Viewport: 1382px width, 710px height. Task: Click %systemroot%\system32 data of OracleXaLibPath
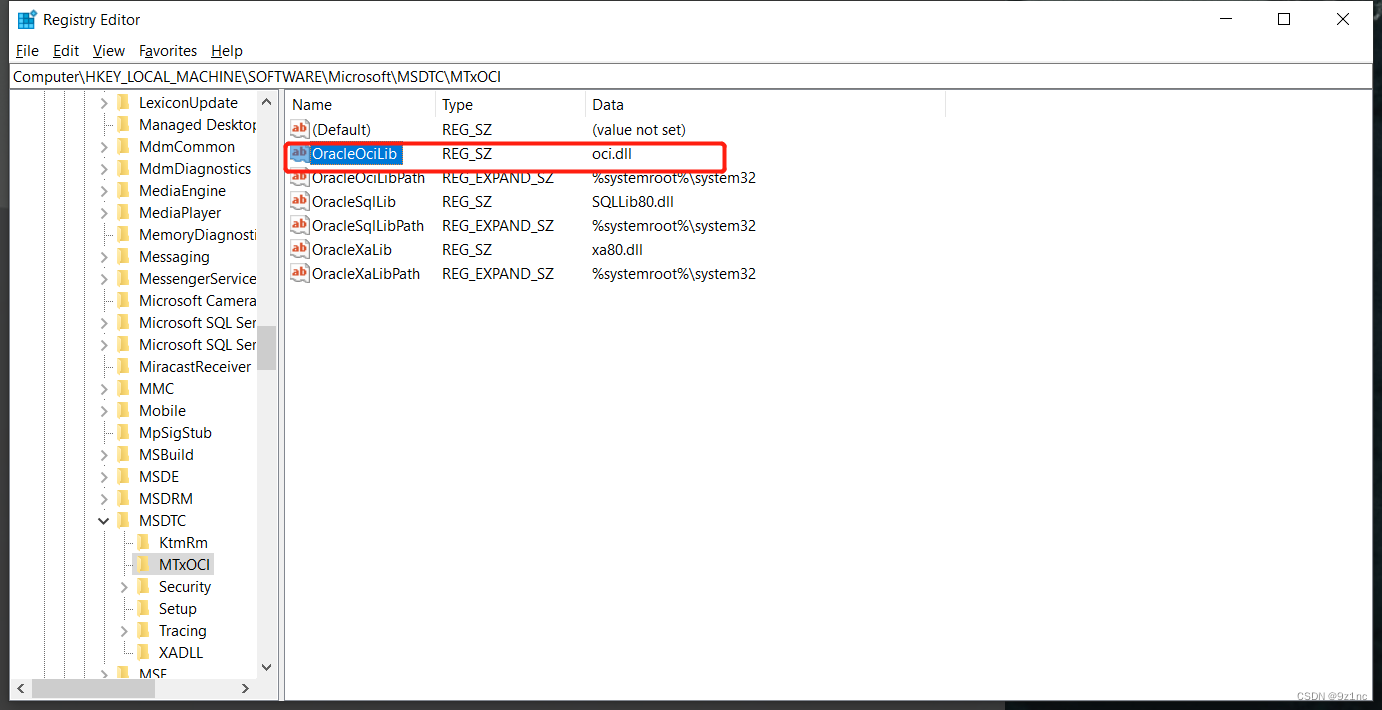point(674,274)
